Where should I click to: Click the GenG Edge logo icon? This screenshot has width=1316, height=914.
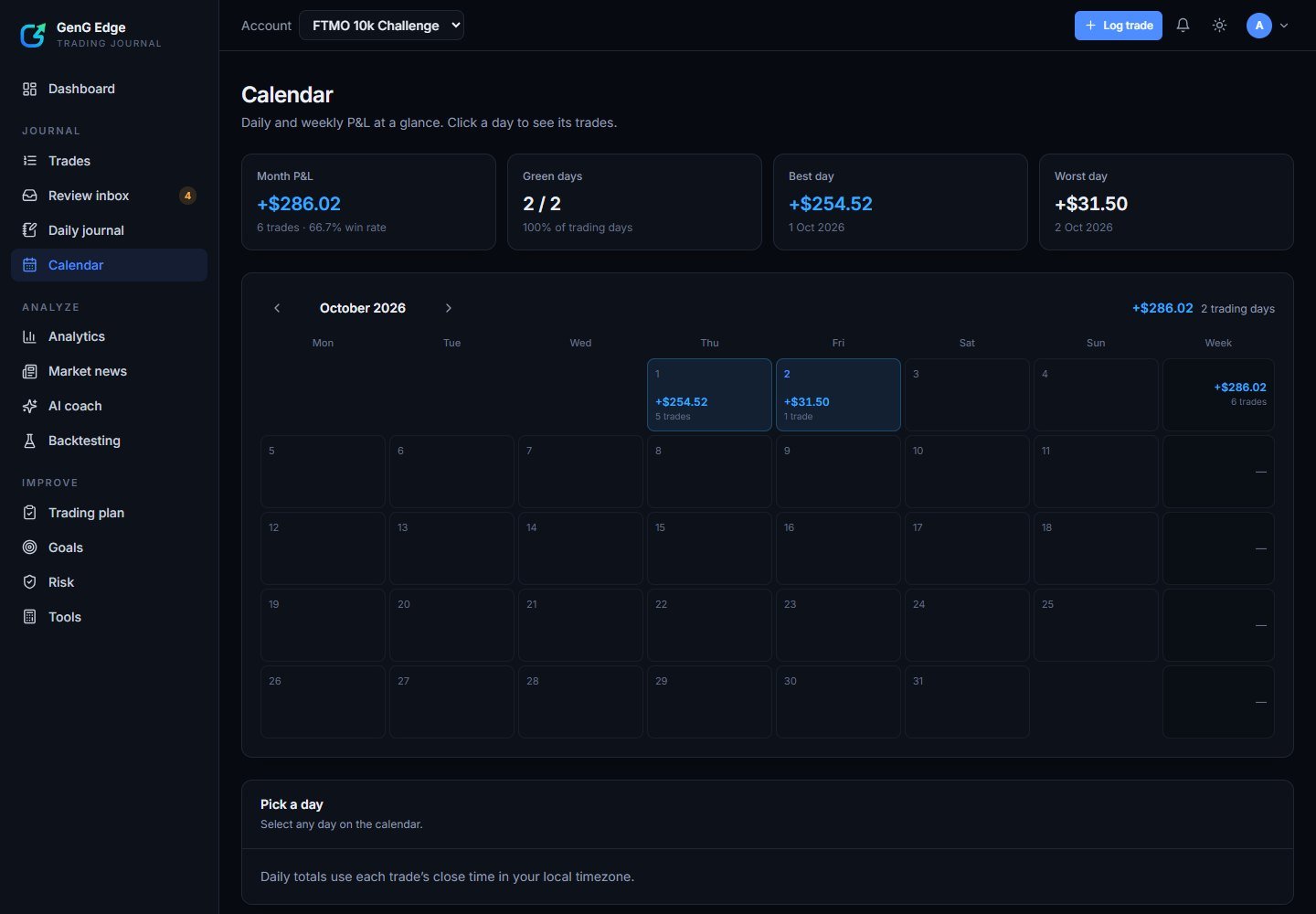(33, 35)
